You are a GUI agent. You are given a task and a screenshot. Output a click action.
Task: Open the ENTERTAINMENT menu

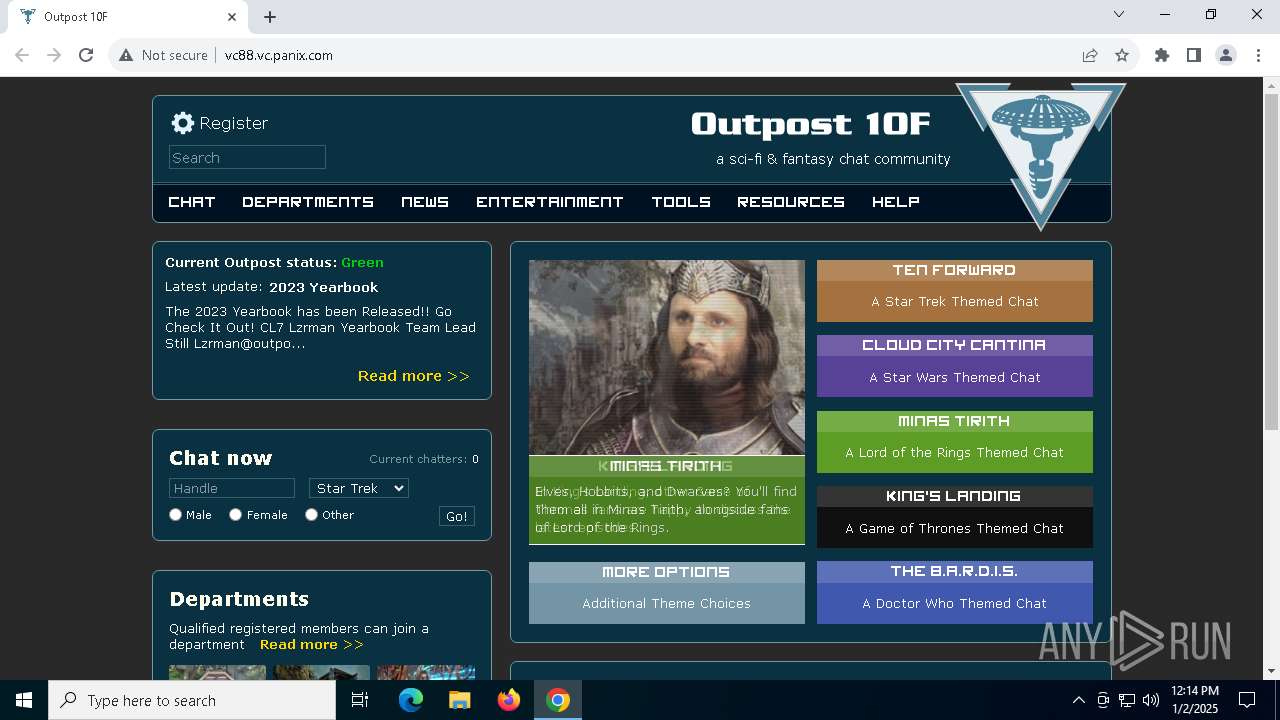click(550, 202)
